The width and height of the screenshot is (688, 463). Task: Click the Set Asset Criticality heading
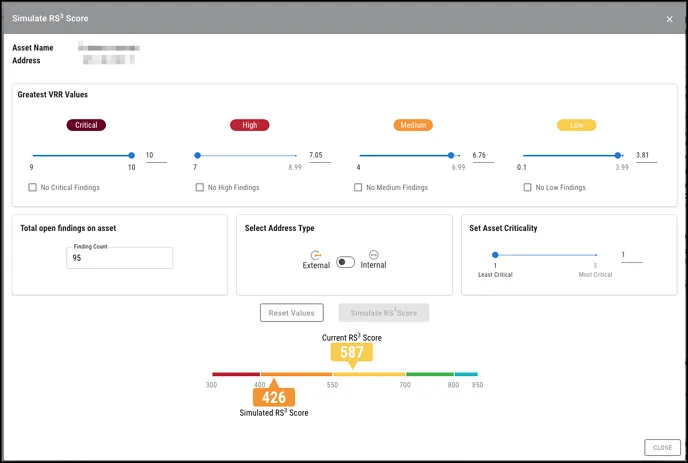[x=503, y=228]
